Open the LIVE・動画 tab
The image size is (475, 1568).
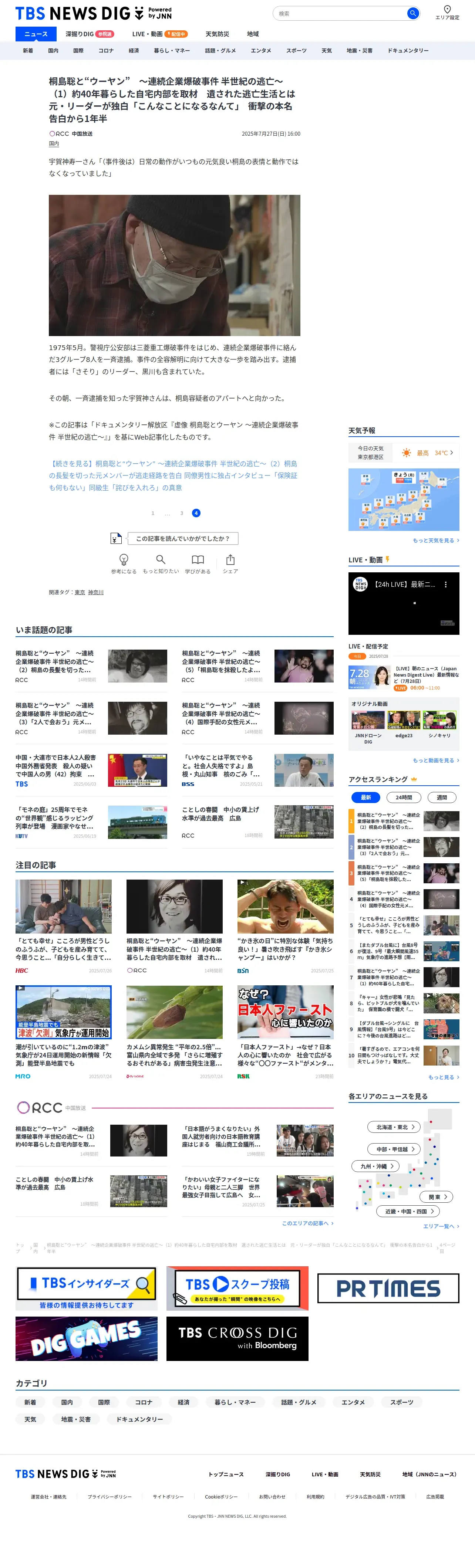point(159,34)
